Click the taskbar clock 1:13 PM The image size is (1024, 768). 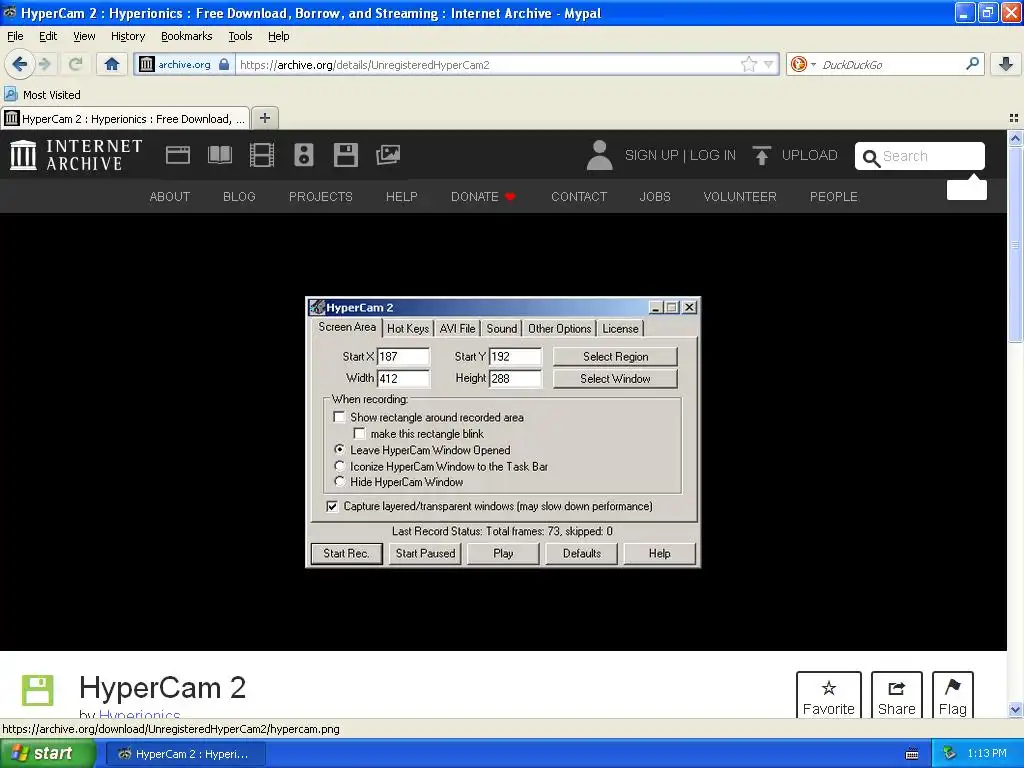(x=987, y=754)
